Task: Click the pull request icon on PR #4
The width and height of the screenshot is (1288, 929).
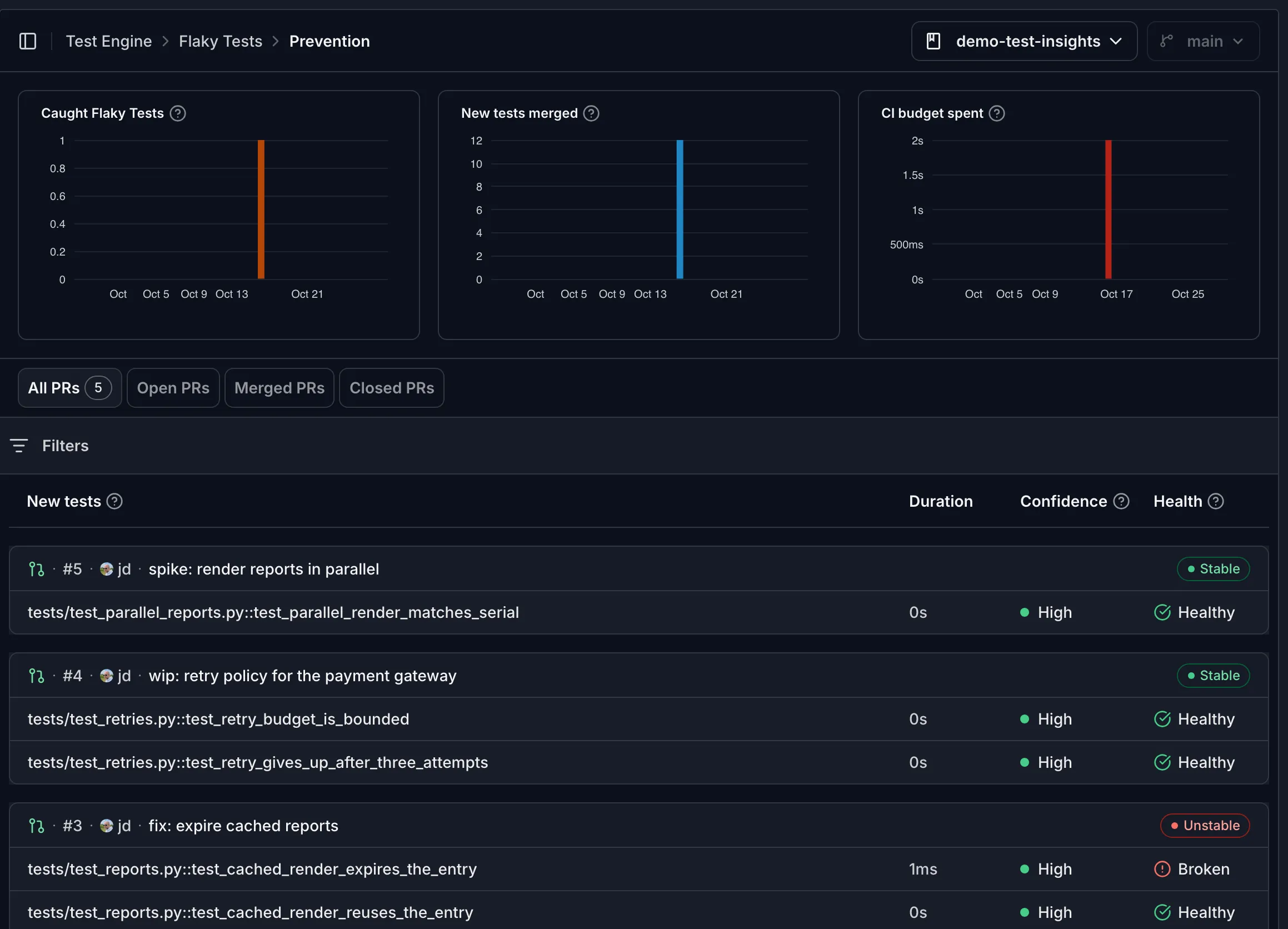Action: click(36, 676)
